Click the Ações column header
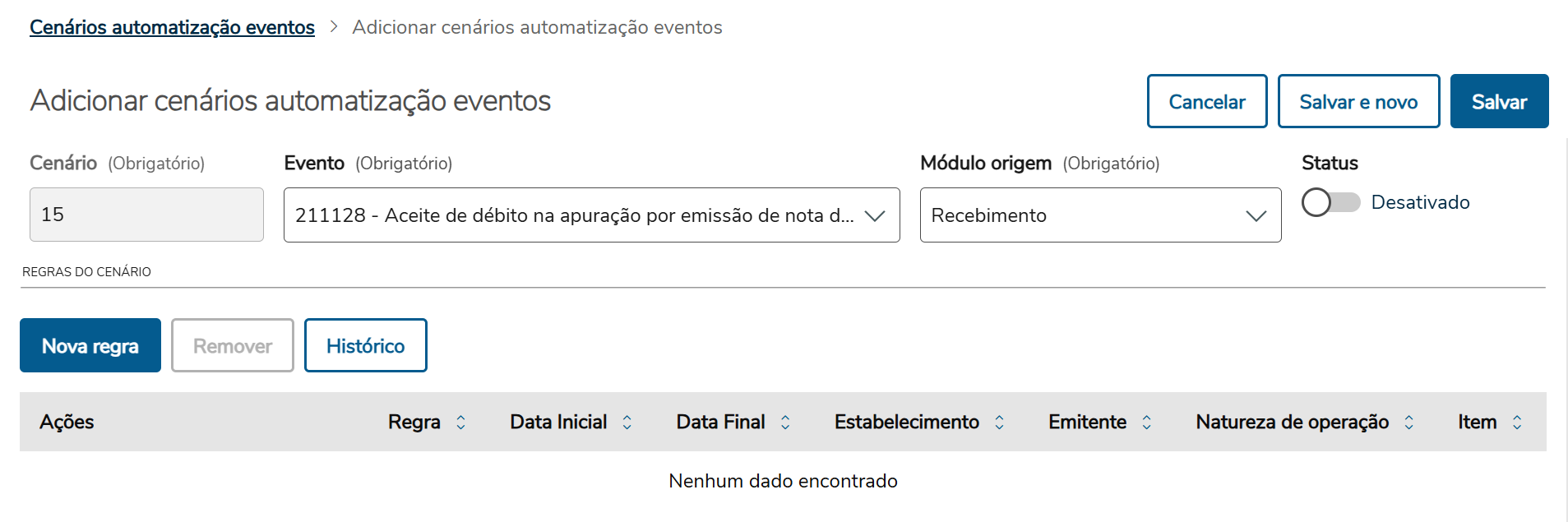1568x522 pixels. click(67, 423)
